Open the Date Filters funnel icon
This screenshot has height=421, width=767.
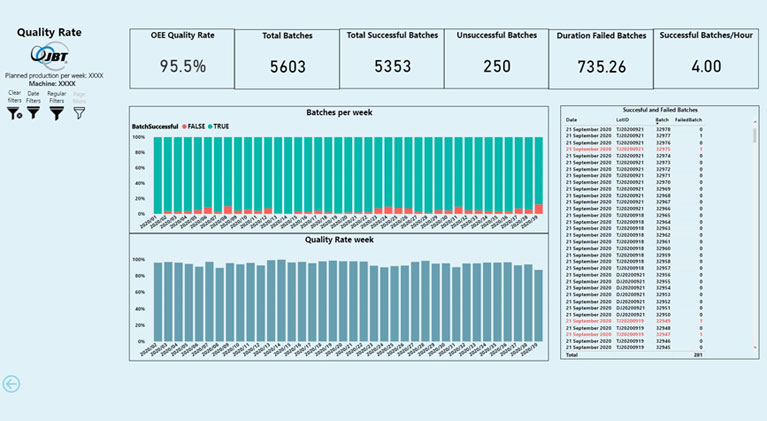[x=33, y=113]
